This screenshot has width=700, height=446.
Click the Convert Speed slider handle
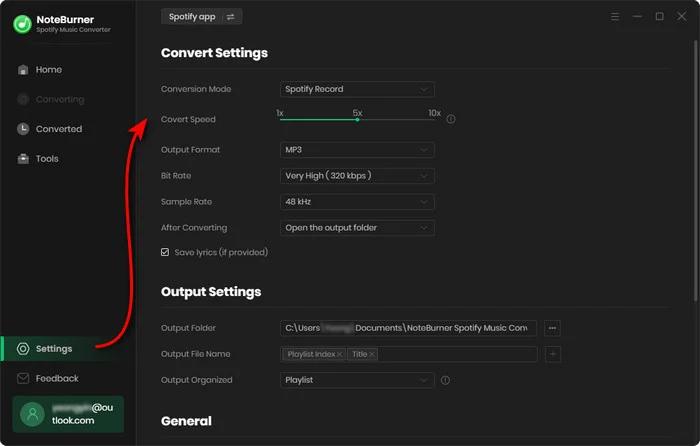(357, 120)
